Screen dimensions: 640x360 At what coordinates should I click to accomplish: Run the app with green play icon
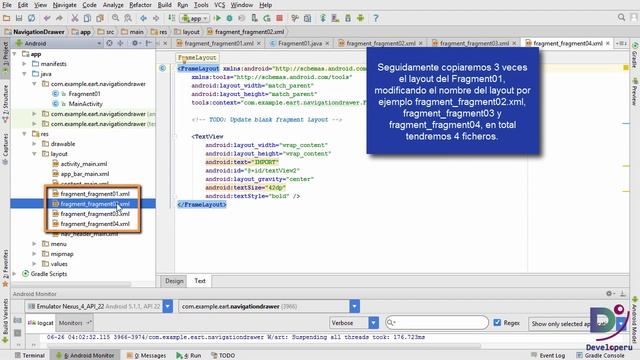point(218,18)
